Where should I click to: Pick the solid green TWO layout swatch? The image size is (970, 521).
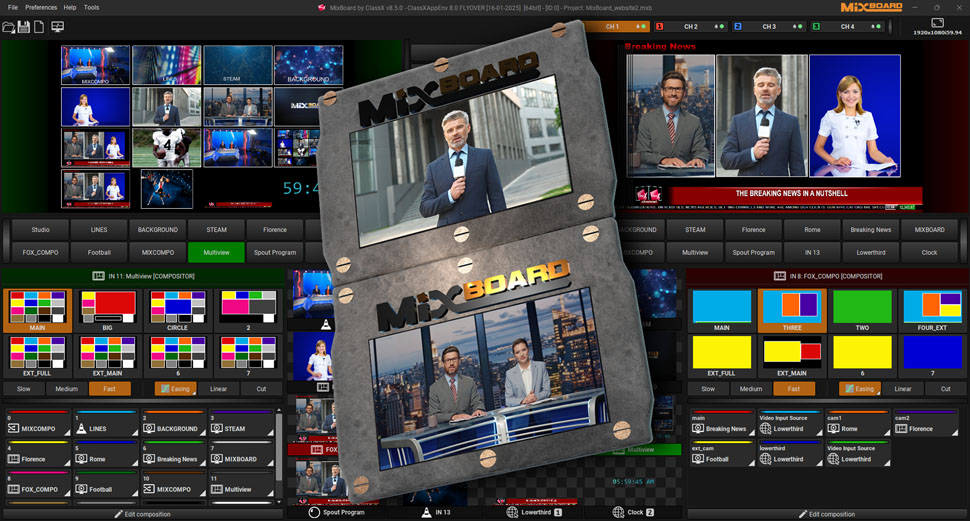click(861, 310)
